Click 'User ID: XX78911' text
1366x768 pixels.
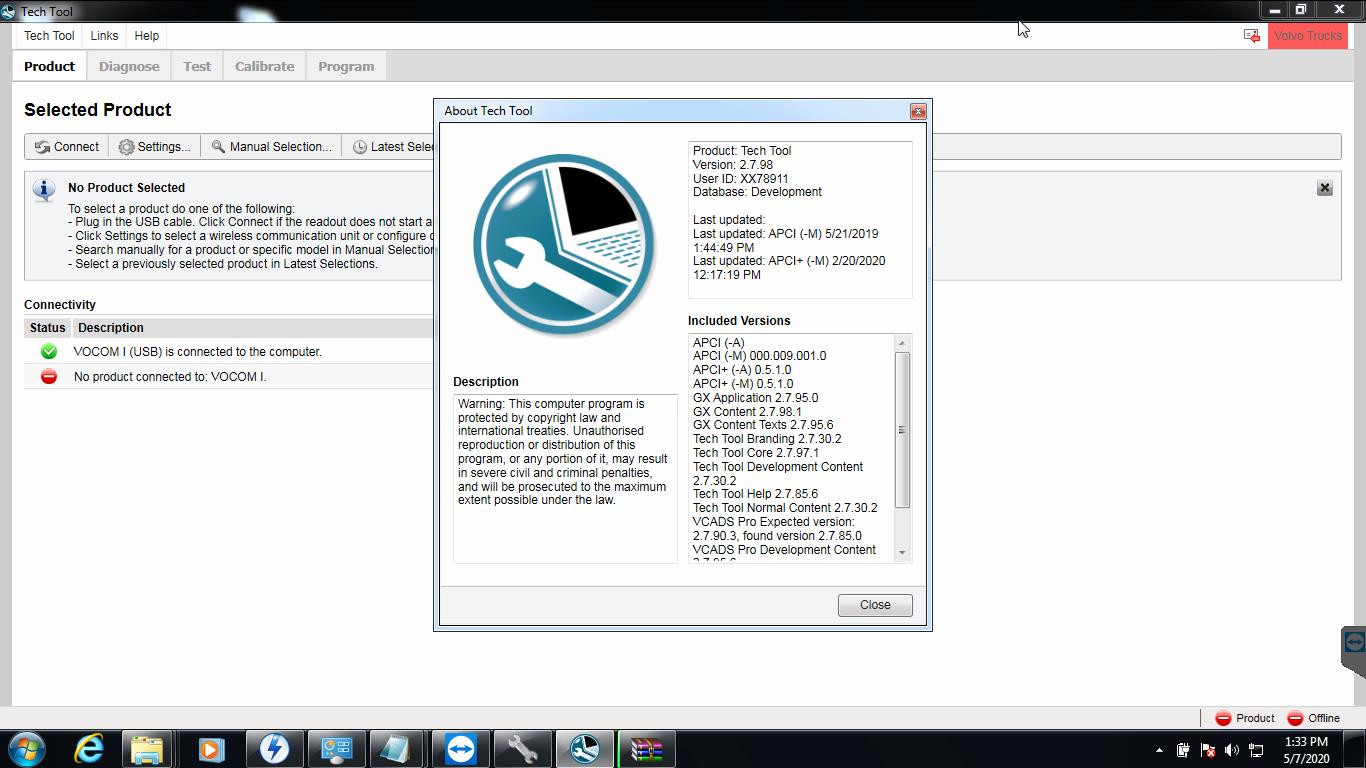740,179
